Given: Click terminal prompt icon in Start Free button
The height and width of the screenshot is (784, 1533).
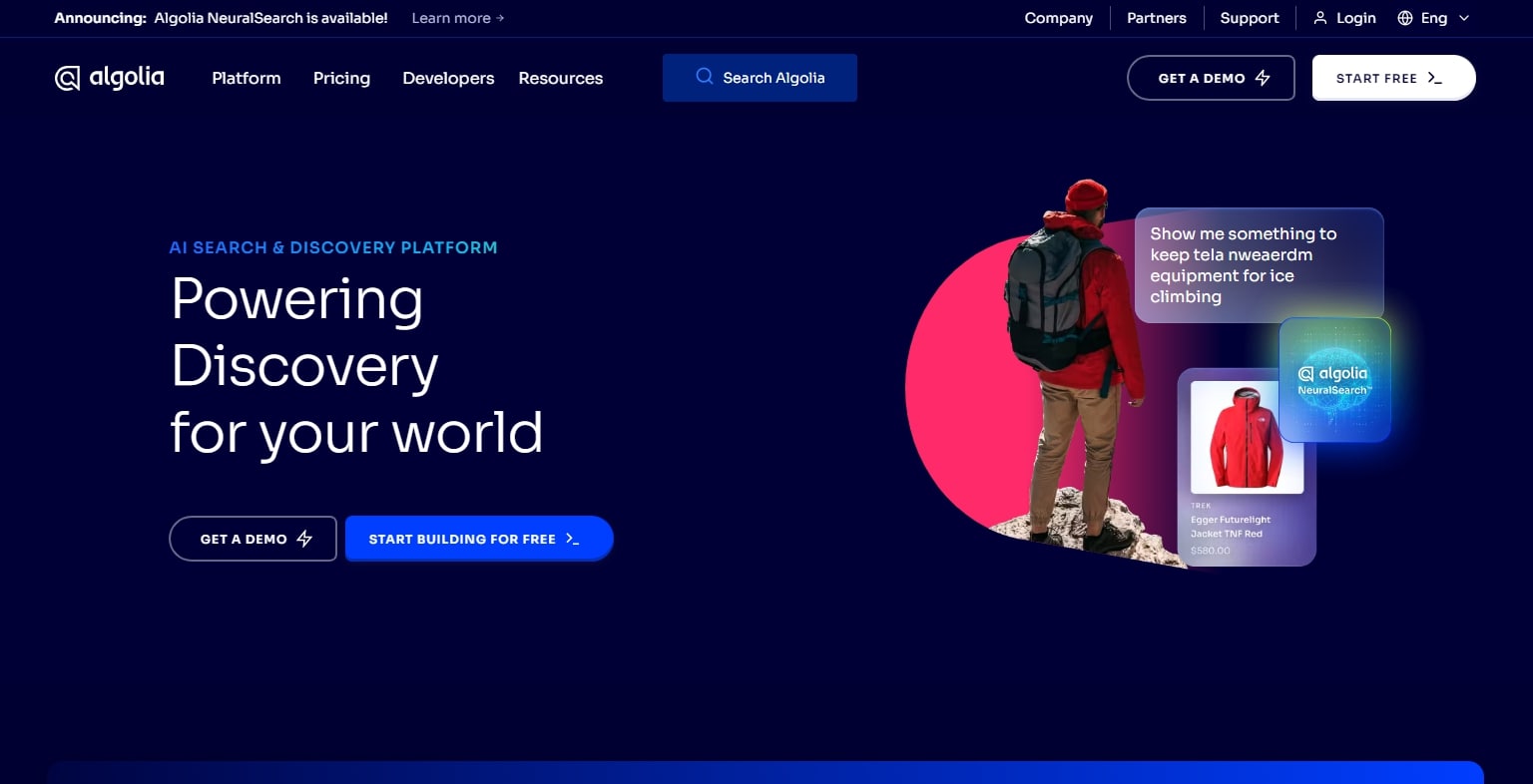Looking at the screenshot, I should click(x=1435, y=78).
